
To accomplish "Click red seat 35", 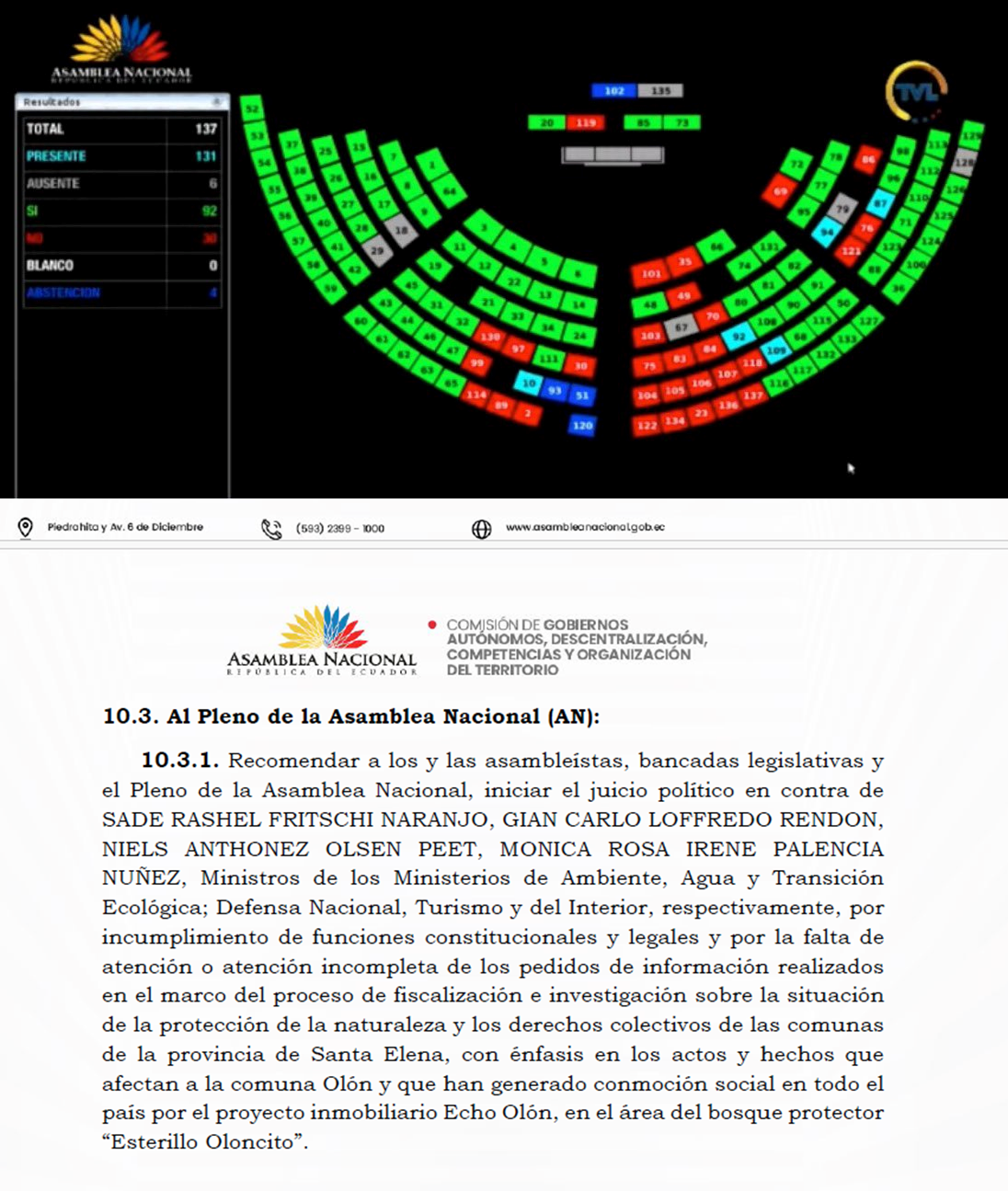I will pos(684,262).
